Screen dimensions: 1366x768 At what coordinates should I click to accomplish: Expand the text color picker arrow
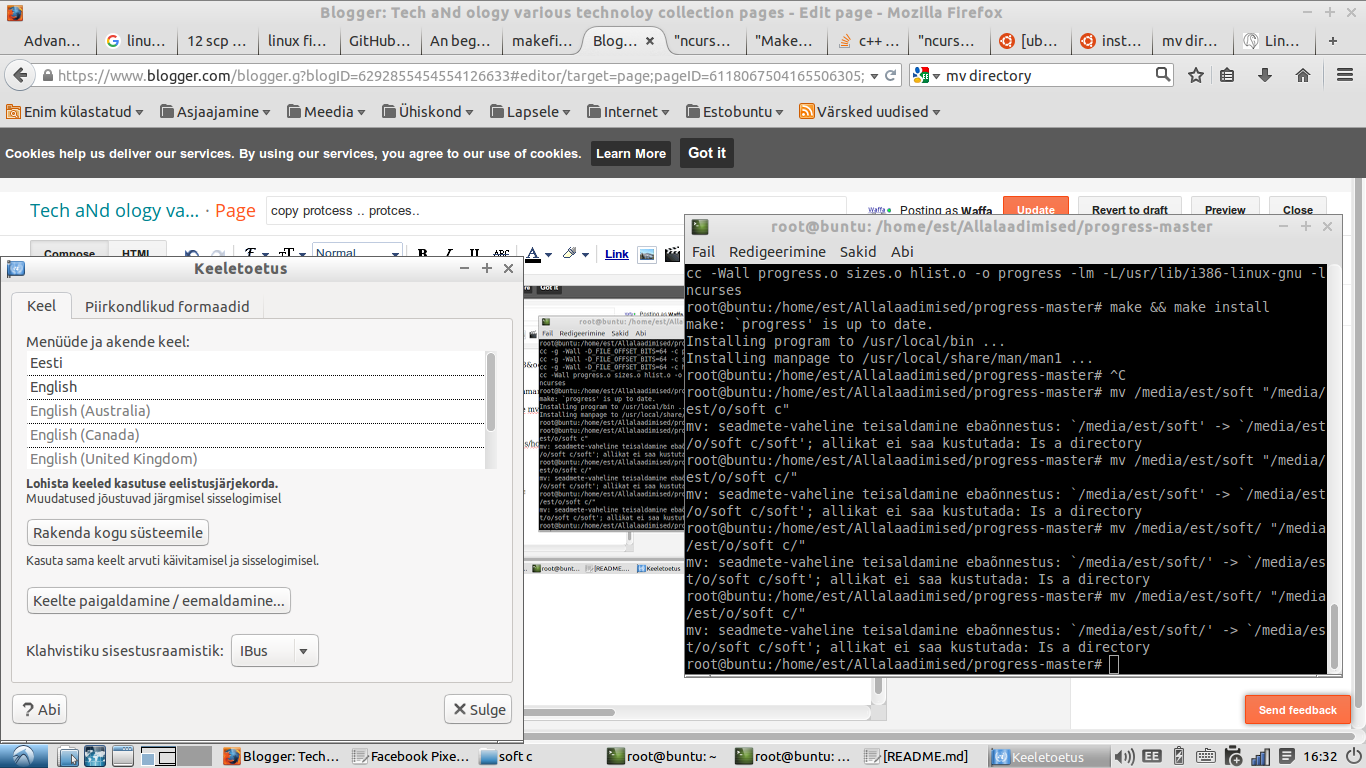[548, 255]
